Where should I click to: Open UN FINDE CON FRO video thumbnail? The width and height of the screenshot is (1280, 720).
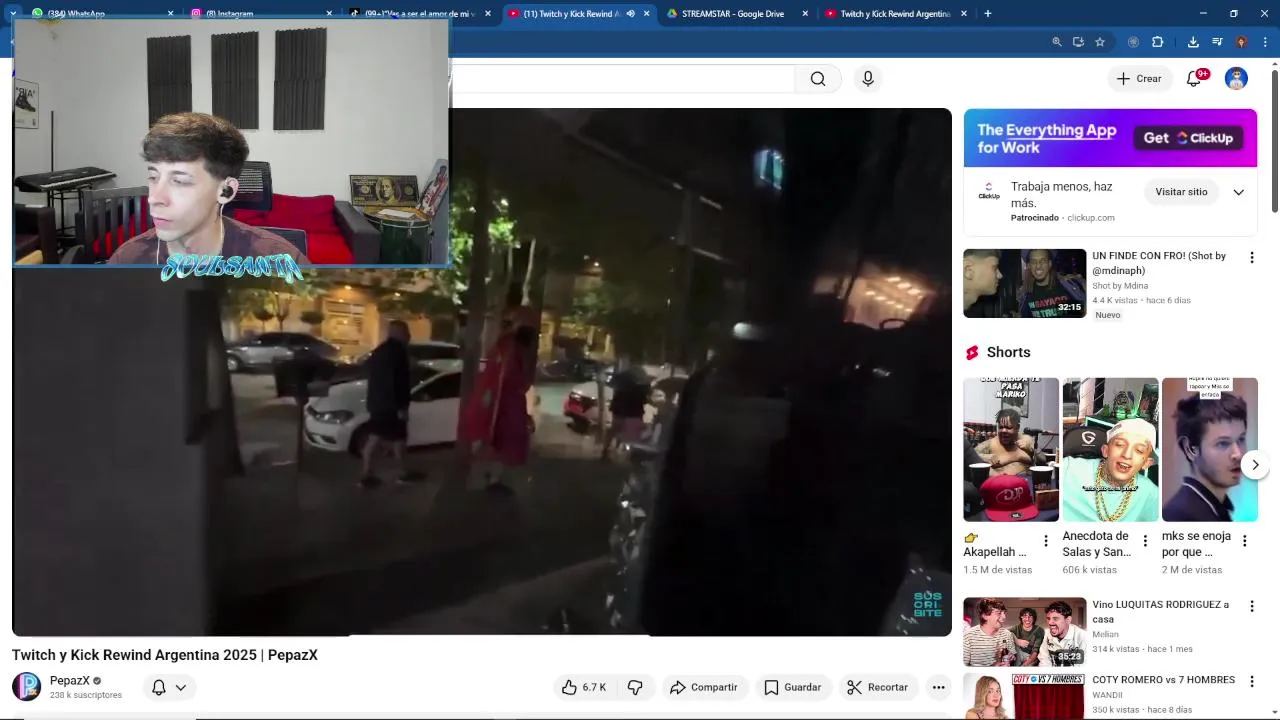click(x=1024, y=283)
